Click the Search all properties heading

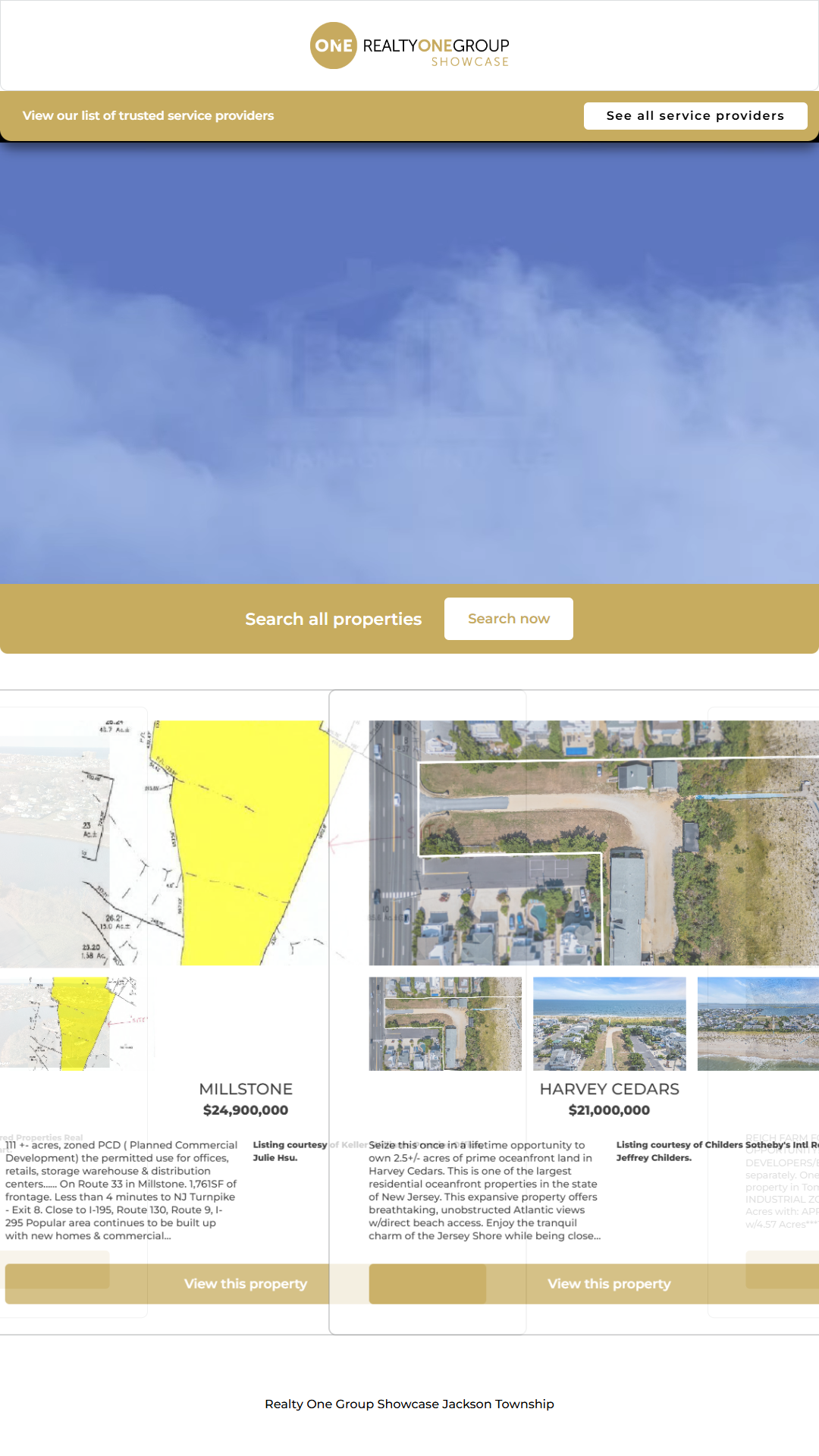333,620
